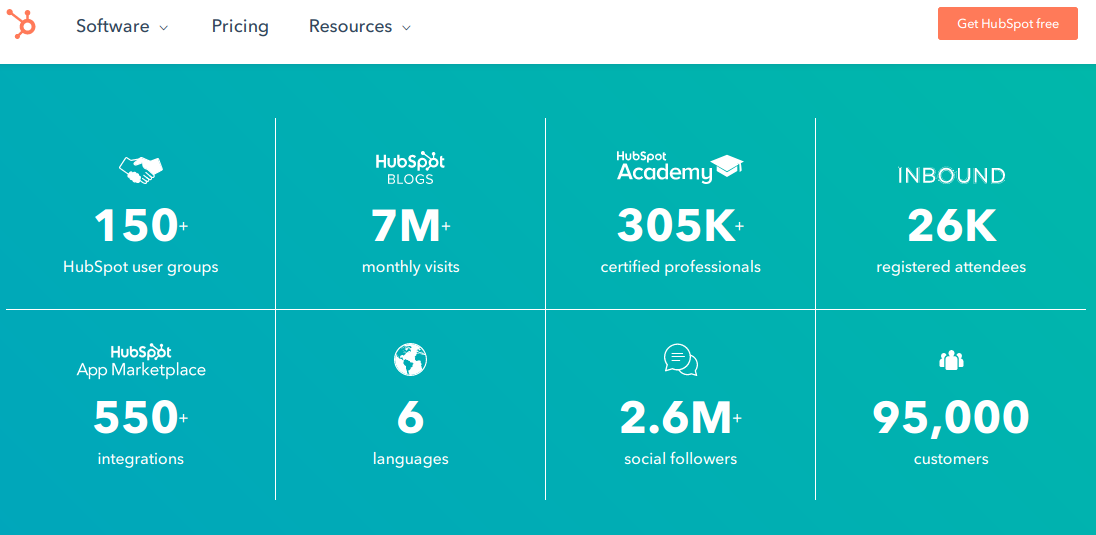Expand the Software dropdown chevron
The image size is (1096, 535).
pyautogui.click(x=164, y=28)
